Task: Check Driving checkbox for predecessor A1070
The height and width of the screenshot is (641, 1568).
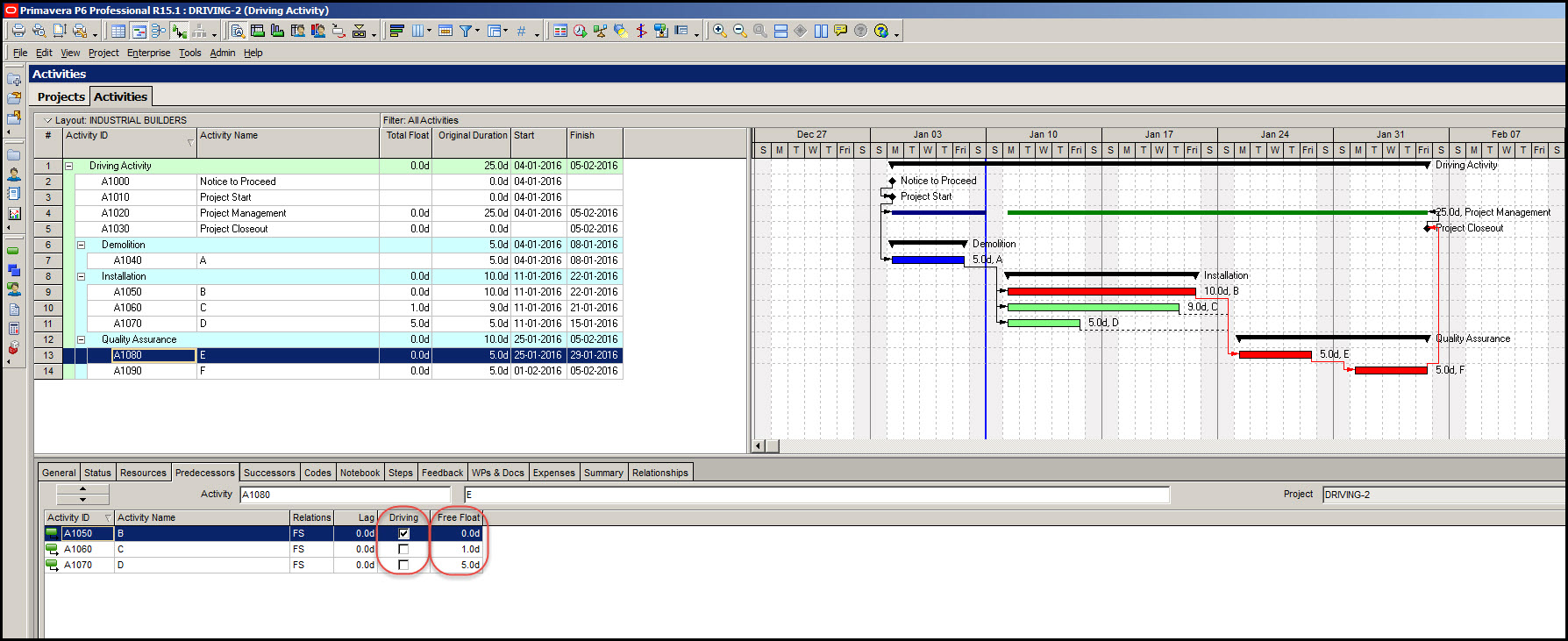Action: pos(403,565)
